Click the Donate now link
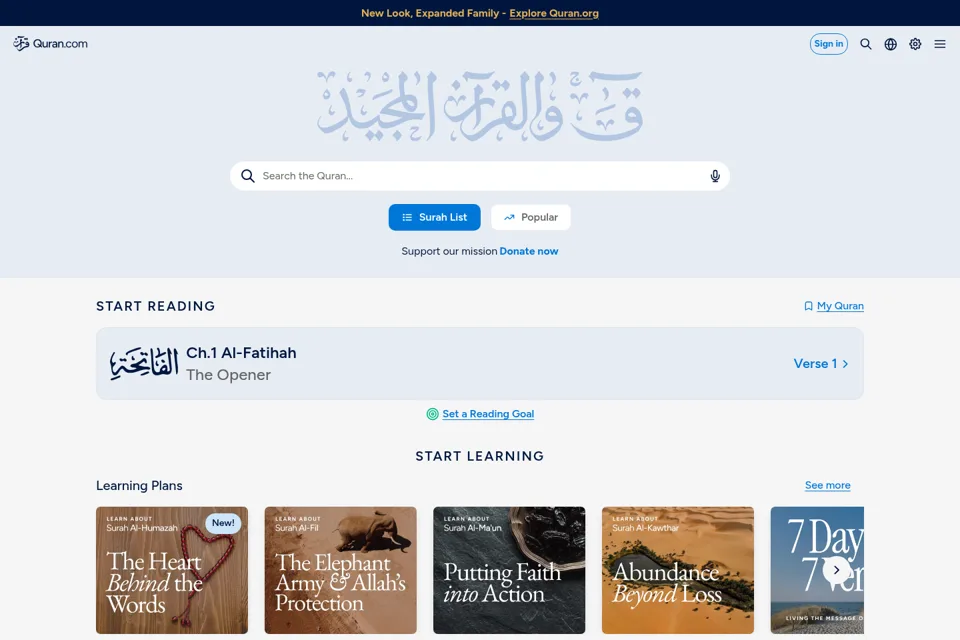The image size is (960, 640). [528, 251]
